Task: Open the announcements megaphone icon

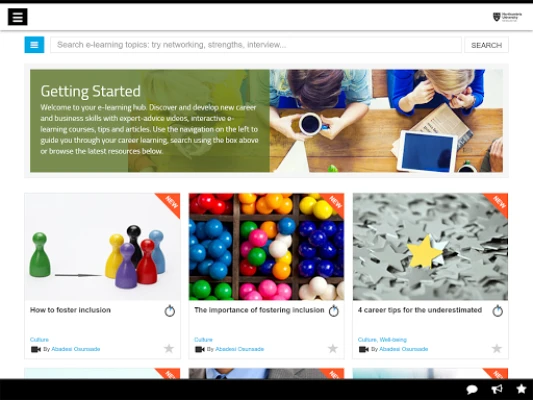Action: click(x=497, y=389)
